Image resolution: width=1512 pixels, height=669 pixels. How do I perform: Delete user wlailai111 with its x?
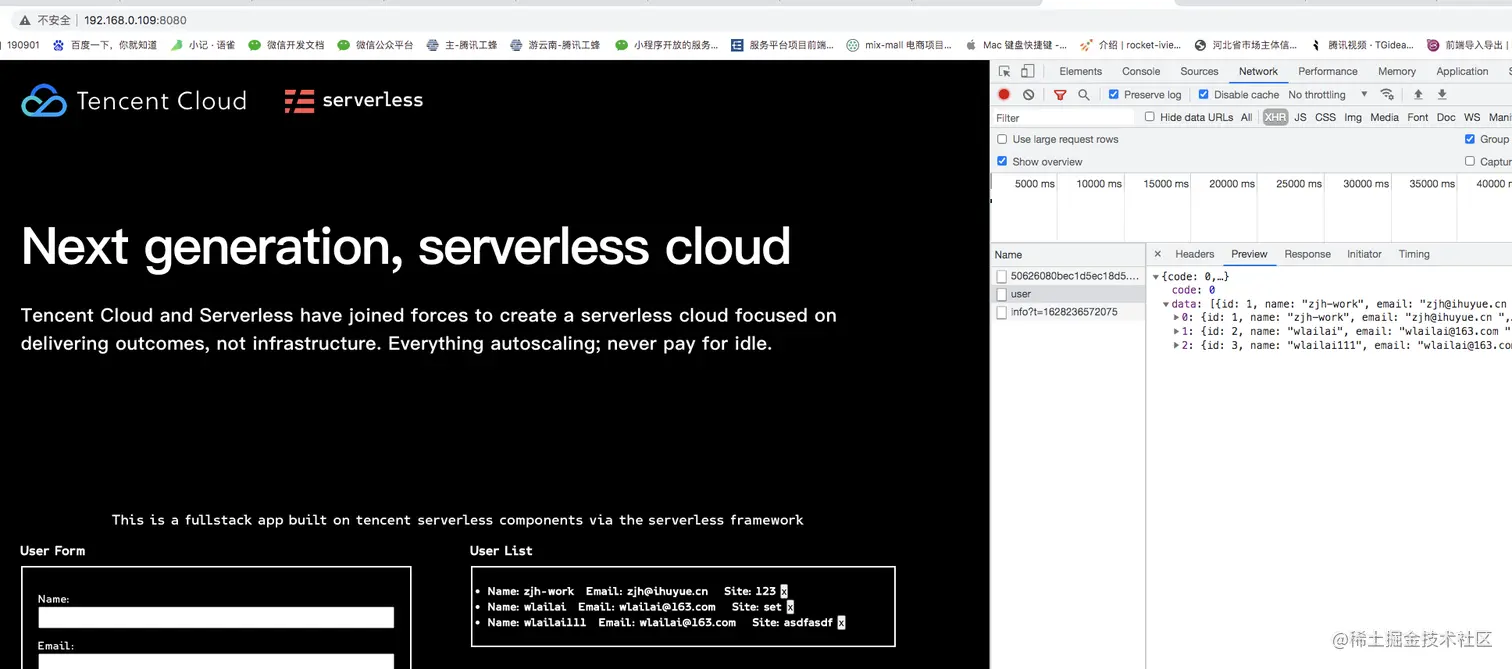pyautogui.click(x=841, y=622)
